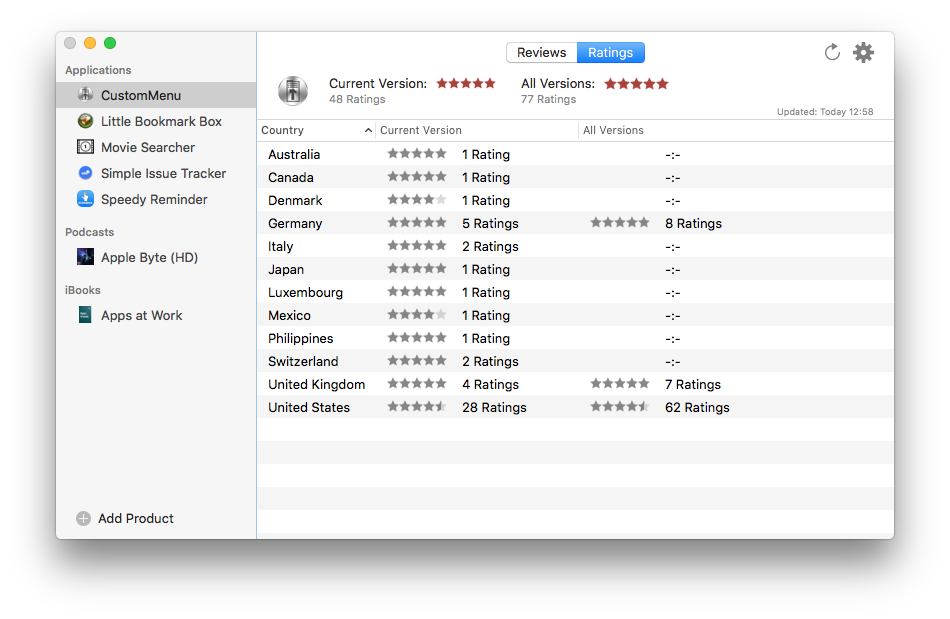Viewport: 950px width, 619px height.
Task: Select the Philippines row
Action: 576,339
